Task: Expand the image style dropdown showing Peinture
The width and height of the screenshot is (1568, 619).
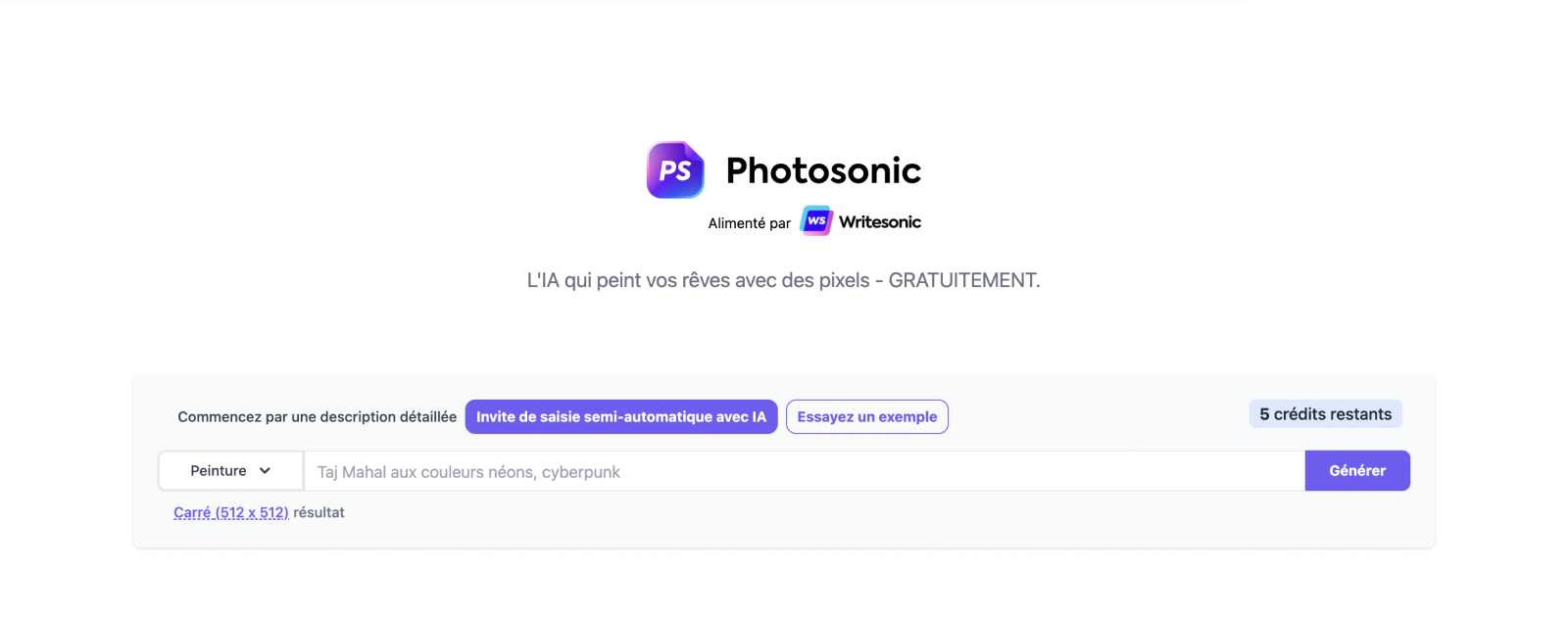Action: (229, 470)
